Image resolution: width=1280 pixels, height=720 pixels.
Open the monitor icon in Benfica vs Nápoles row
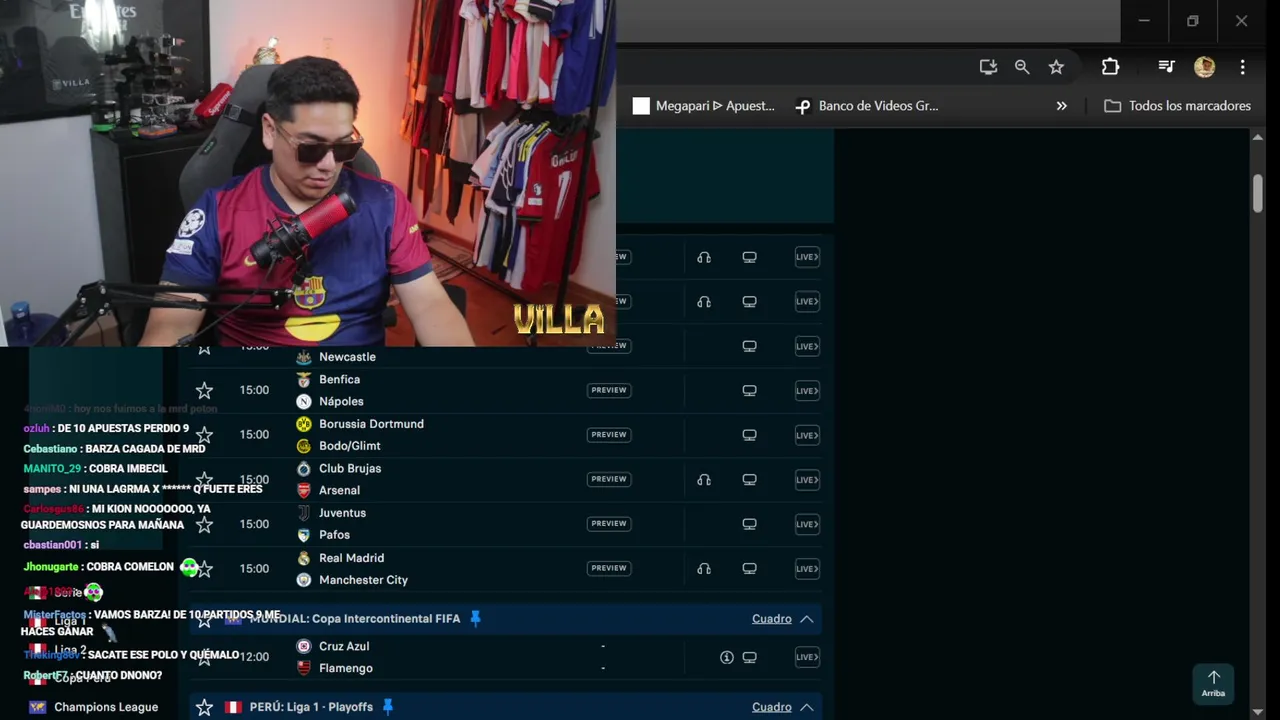749,391
